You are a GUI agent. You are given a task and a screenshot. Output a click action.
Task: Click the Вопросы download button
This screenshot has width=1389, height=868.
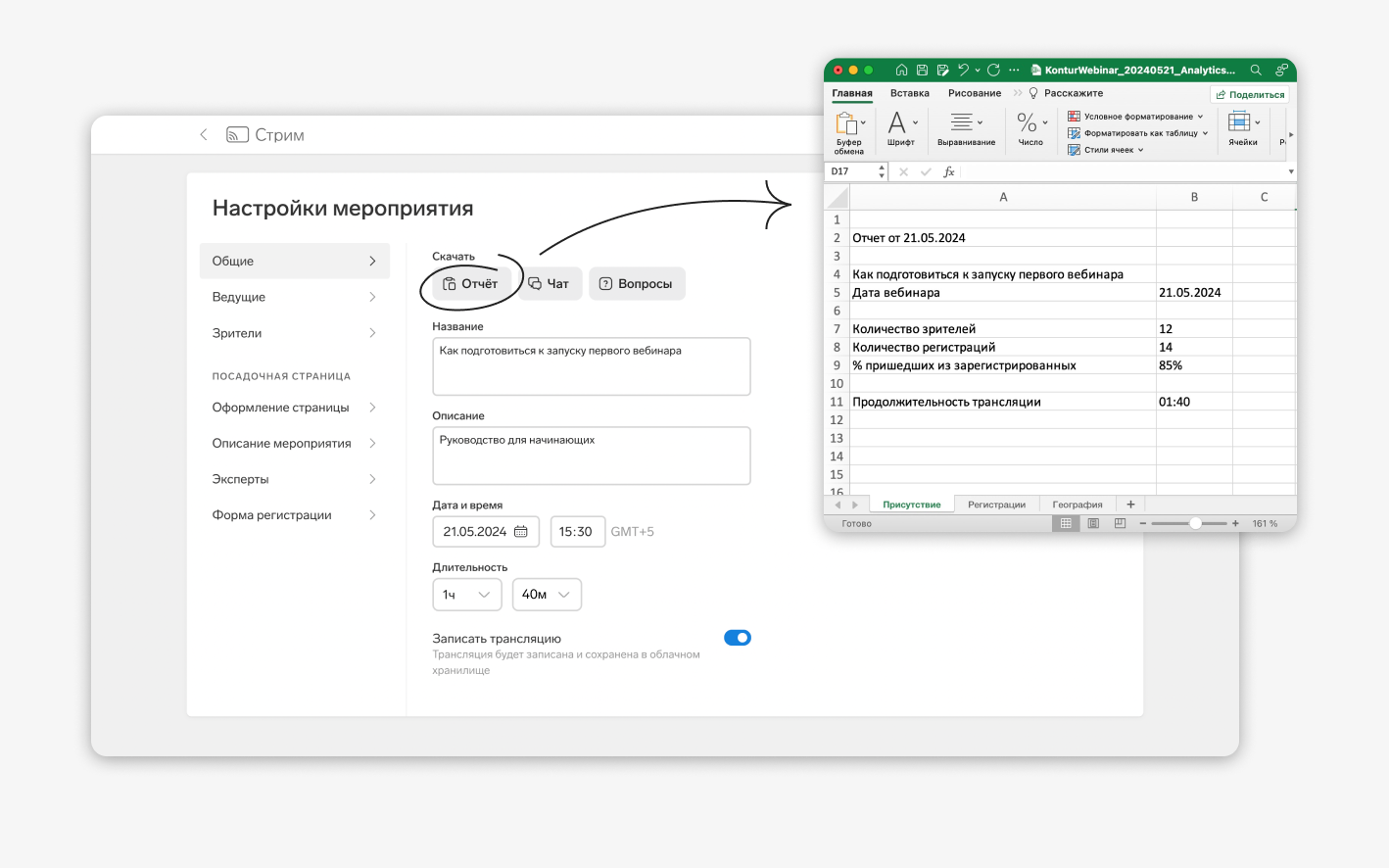click(x=637, y=284)
